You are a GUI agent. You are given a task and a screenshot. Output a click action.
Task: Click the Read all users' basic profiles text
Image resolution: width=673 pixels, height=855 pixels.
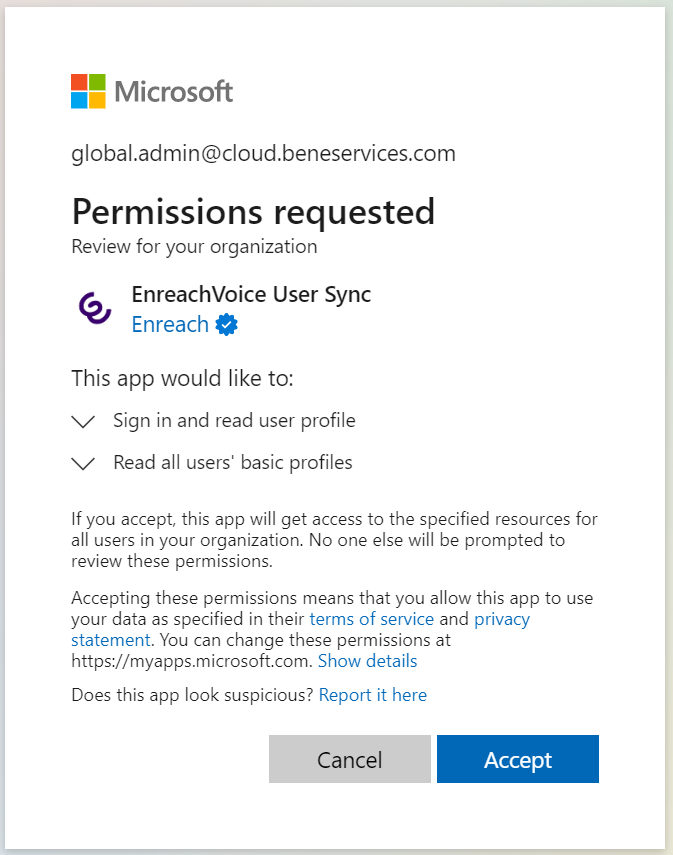[232, 463]
